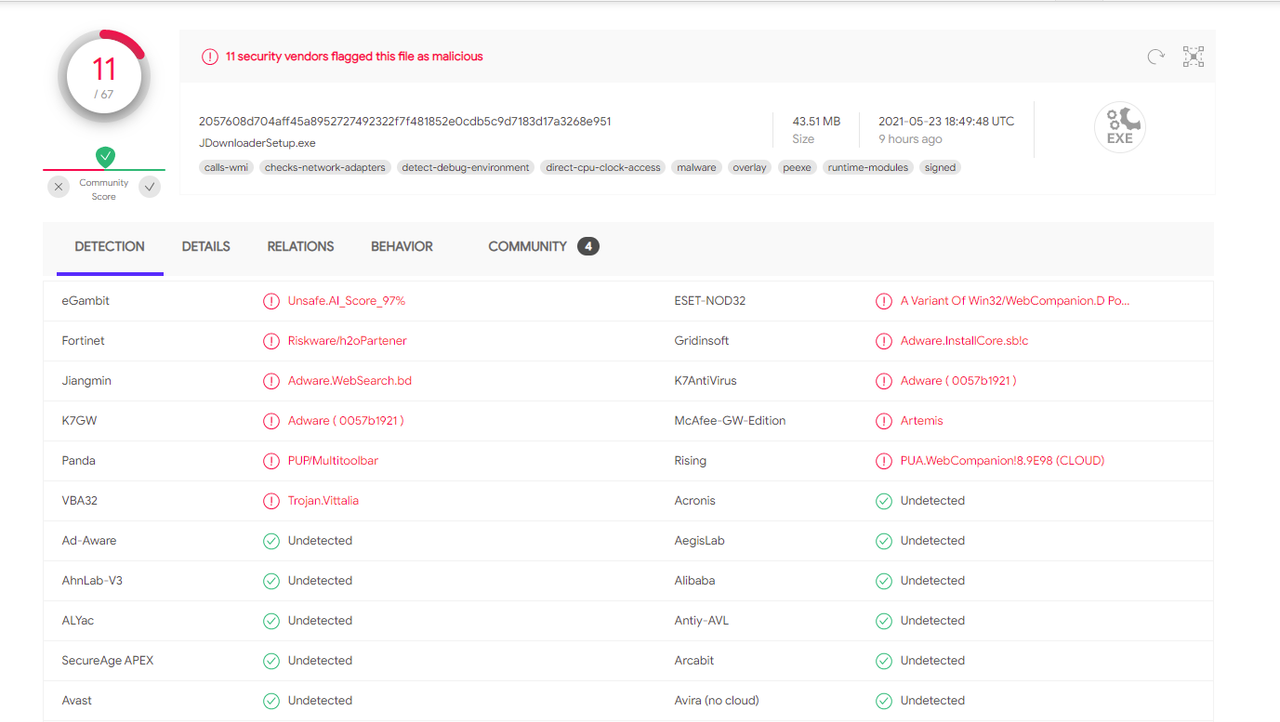Open the DETAILS tab
The height and width of the screenshot is (722, 1280).
(x=206, y=246)
